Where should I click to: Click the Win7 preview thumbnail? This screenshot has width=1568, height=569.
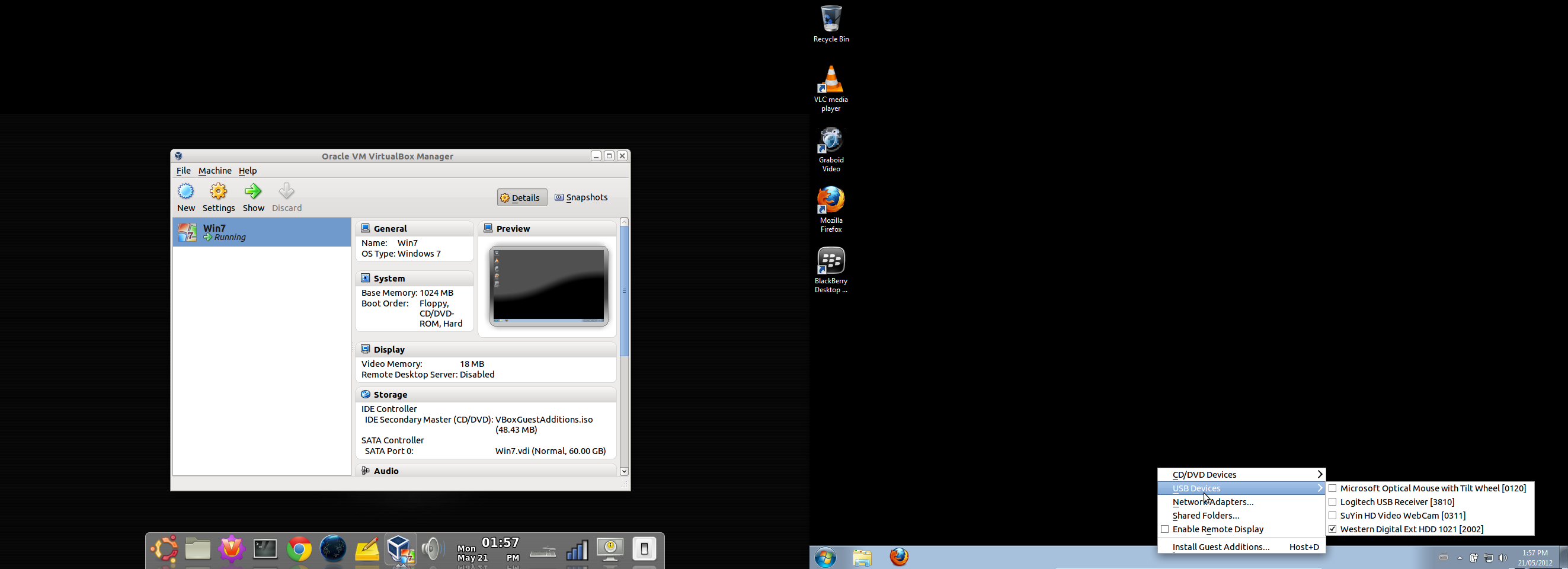[x=549, y=286]
